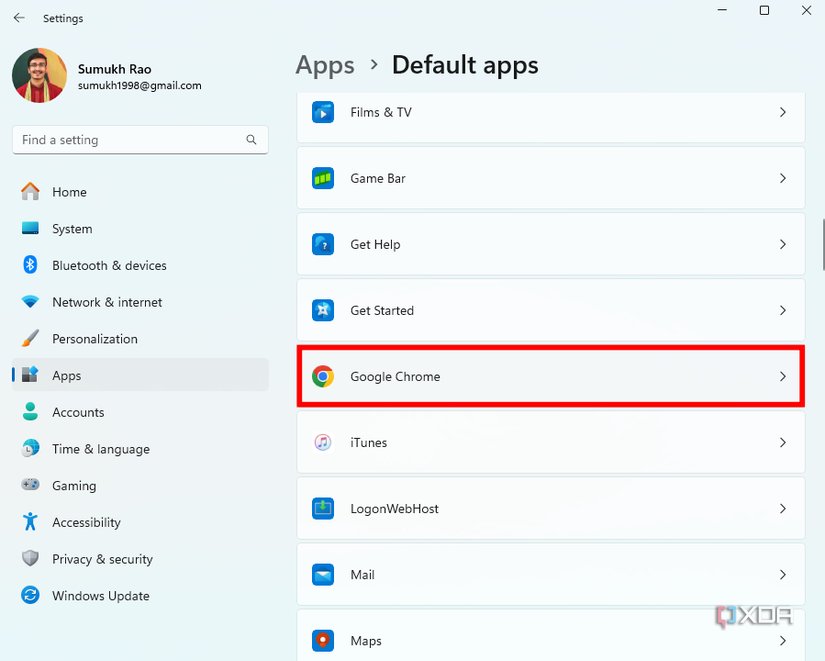Open the Accounts settings section
The width and height of the screenshot is (825, 661).
78,412
